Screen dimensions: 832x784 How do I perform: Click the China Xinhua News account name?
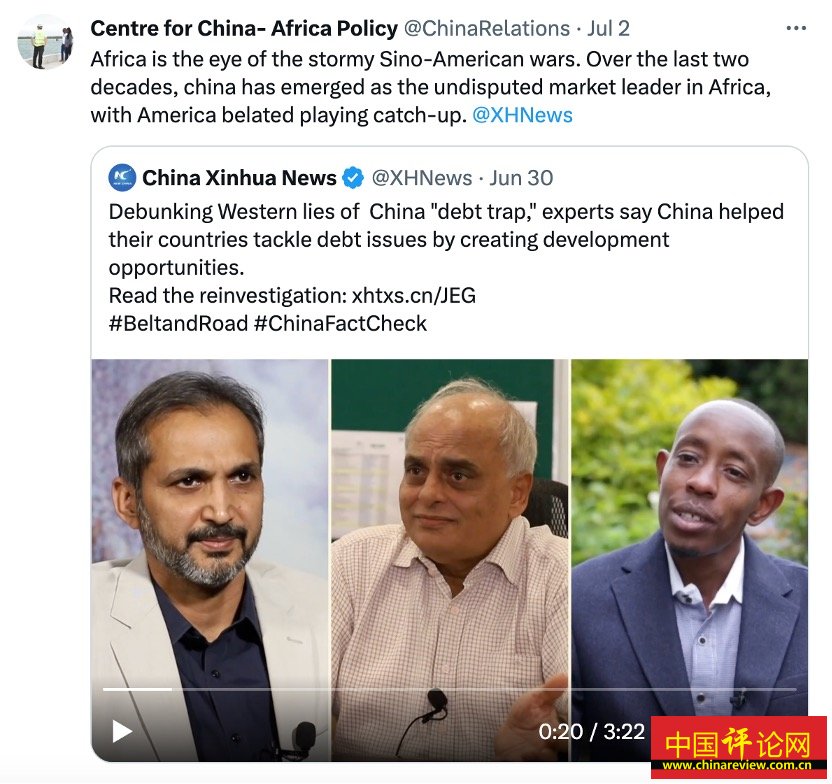pyautogui.click(x=239, y=178)
